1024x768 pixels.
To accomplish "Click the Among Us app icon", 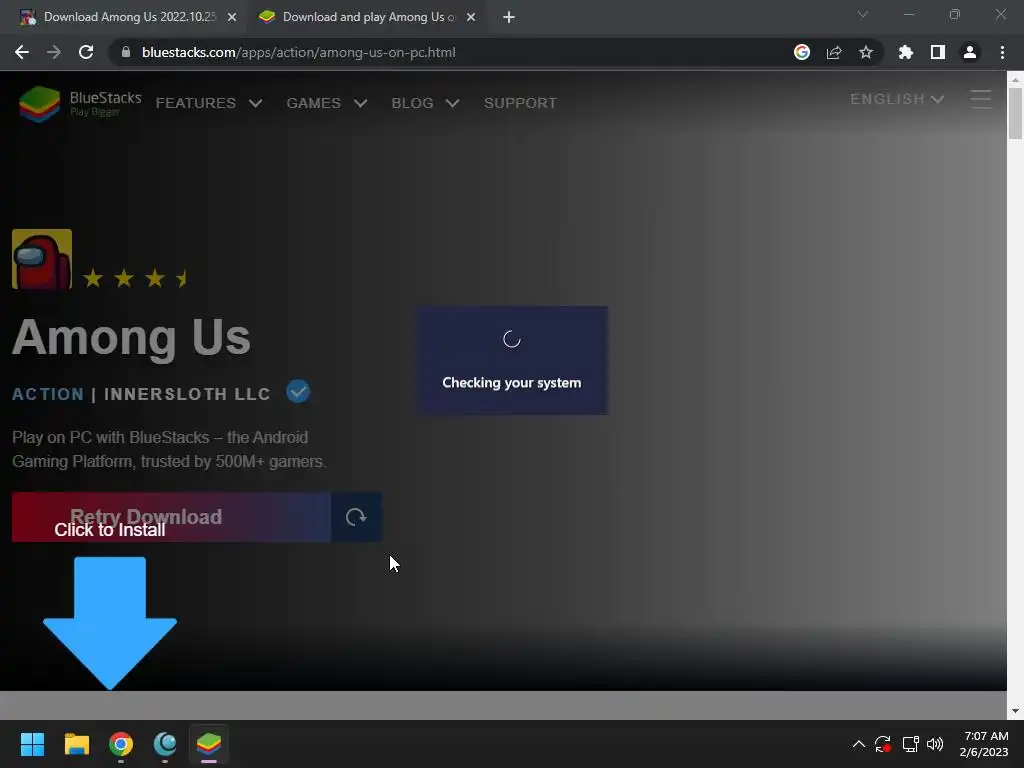I will coord(42,259).
